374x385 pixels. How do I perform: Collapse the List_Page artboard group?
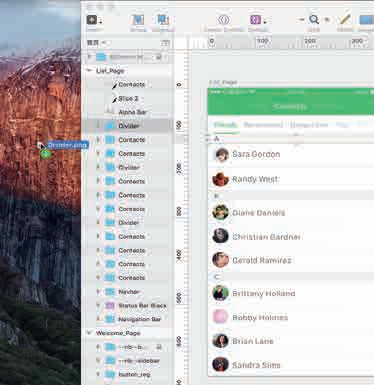tap(89, 71)
